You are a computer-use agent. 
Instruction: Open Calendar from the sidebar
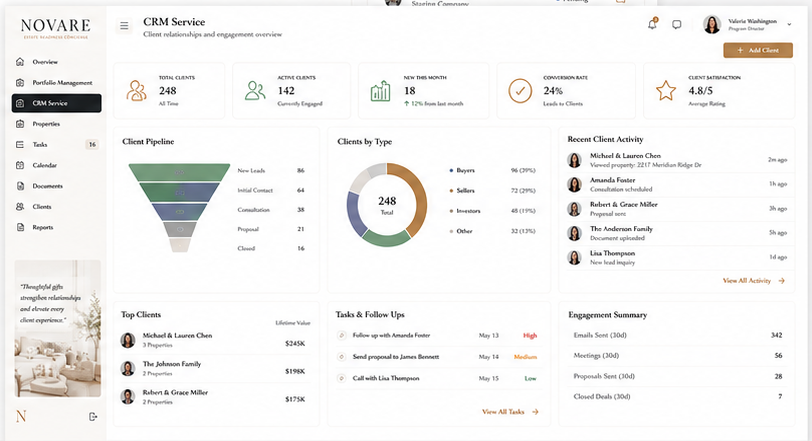[x=56, y=165]
